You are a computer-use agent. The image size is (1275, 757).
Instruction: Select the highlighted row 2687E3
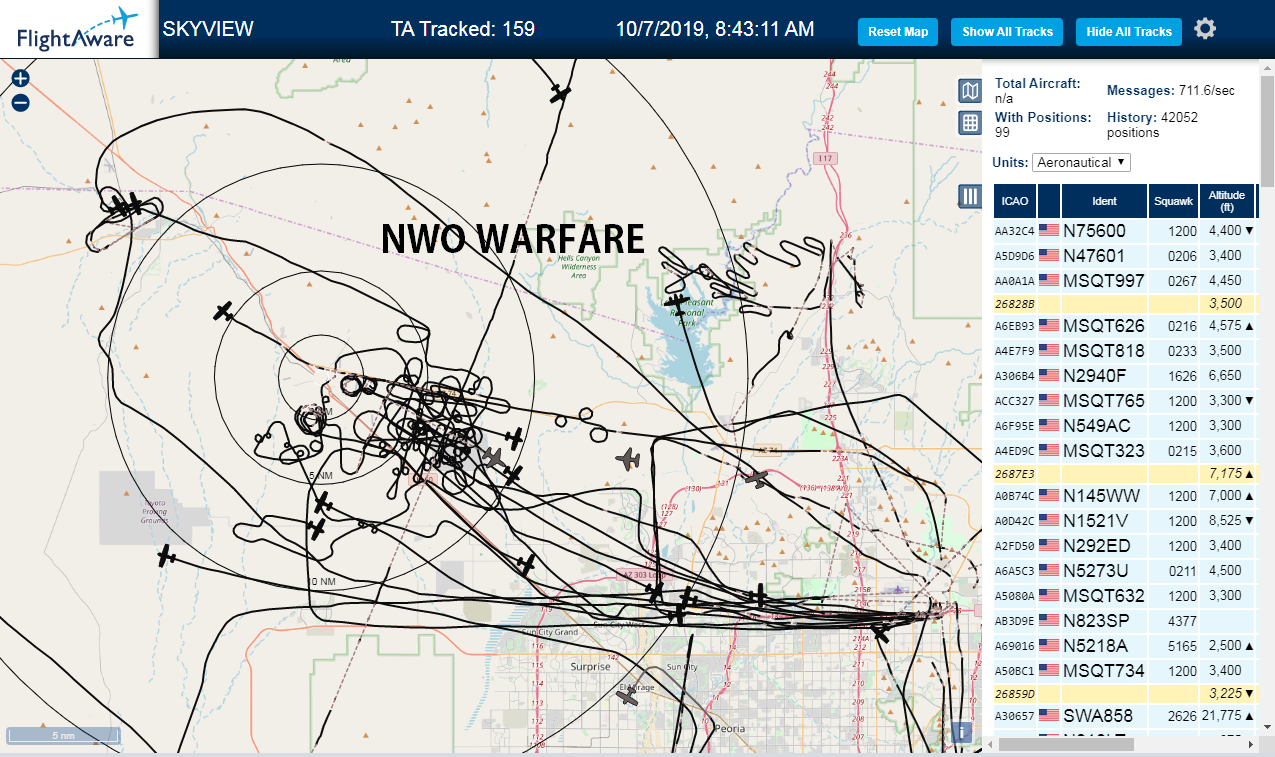coord(1125,473)
